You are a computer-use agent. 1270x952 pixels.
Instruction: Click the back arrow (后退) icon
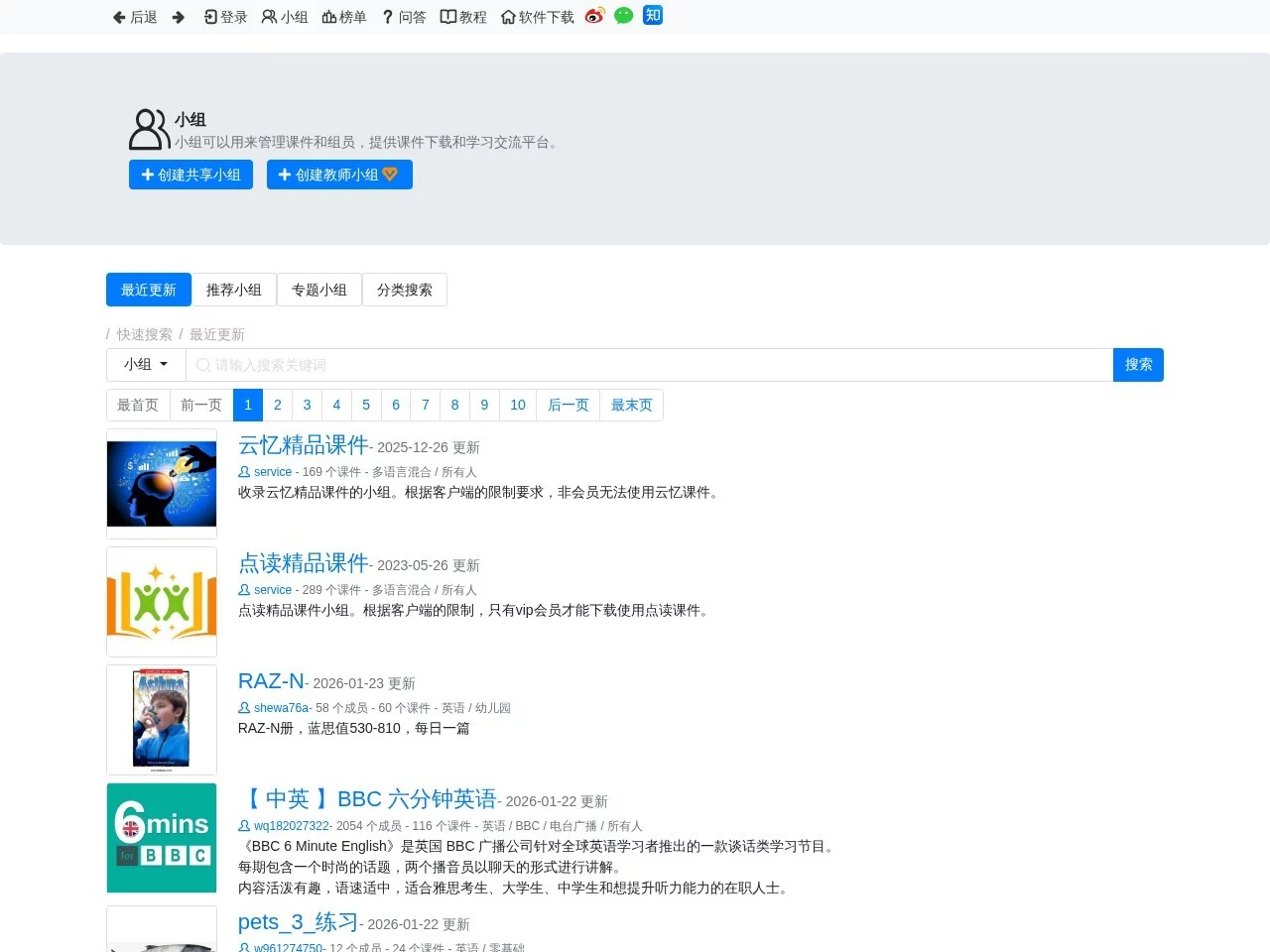120,17
